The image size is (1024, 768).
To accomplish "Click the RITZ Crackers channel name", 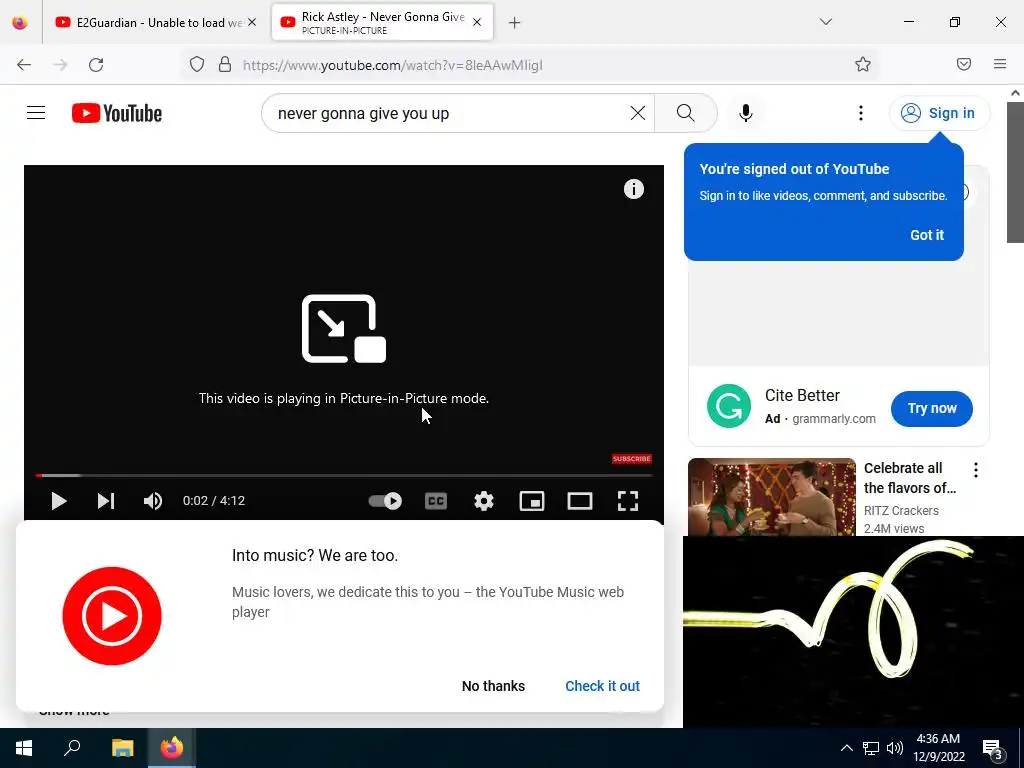I will tap(901, 511).
